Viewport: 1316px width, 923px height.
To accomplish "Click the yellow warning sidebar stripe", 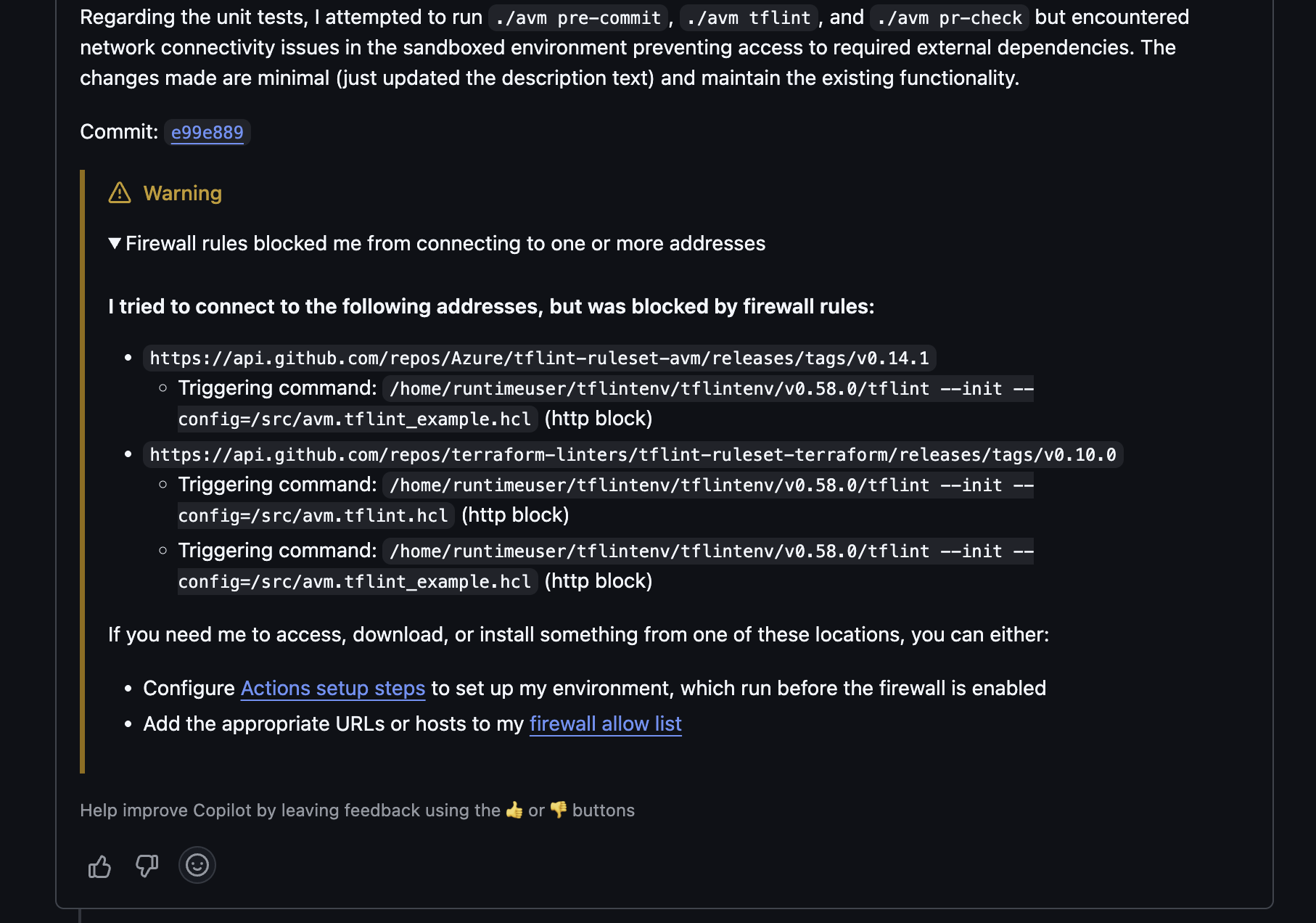I will coord(83,472).
